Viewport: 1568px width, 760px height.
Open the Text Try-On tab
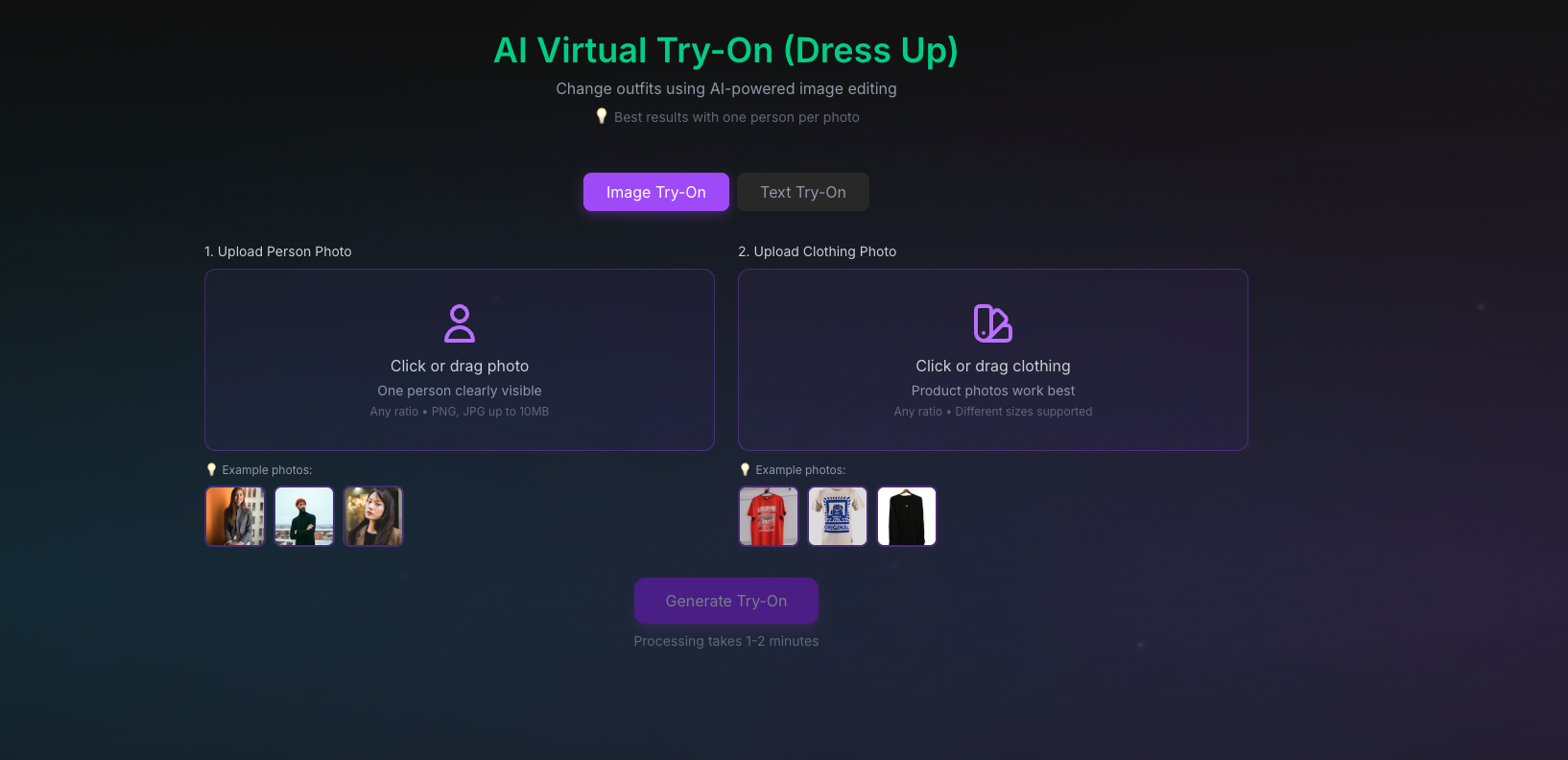coord(802,192)
